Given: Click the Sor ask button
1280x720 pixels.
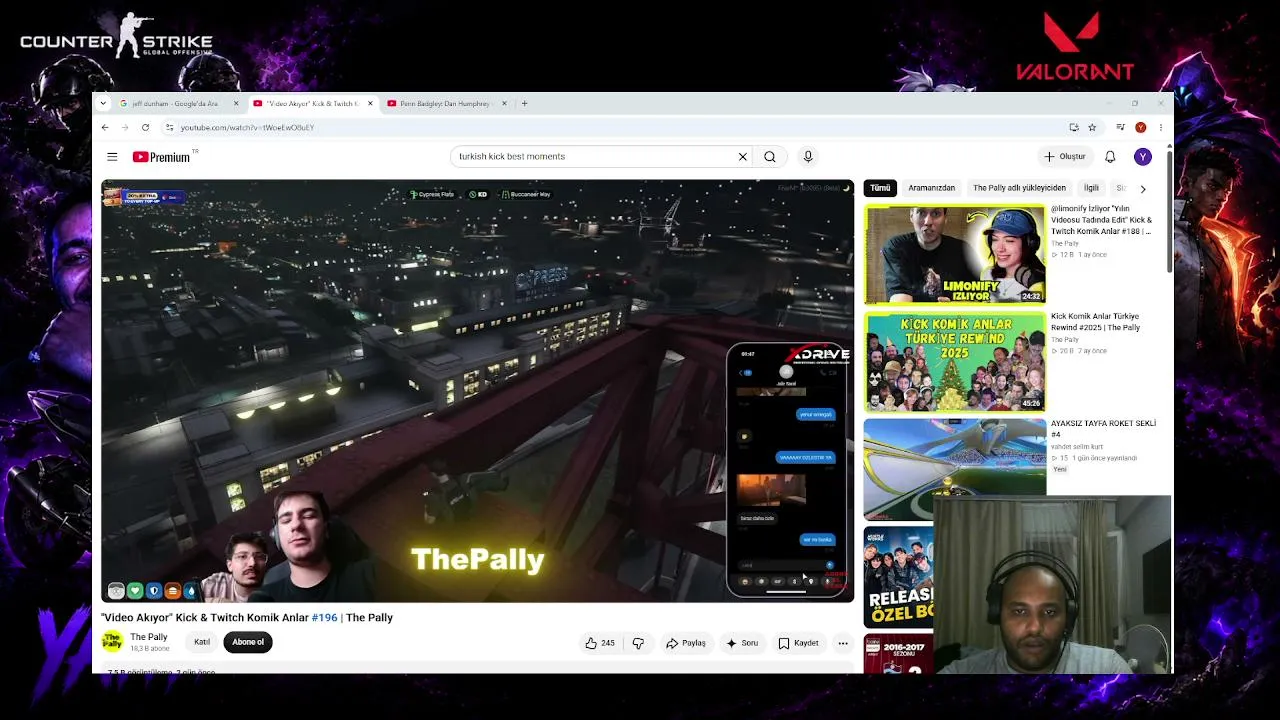Looking at the screenshot, I should [x=742, y=643].
